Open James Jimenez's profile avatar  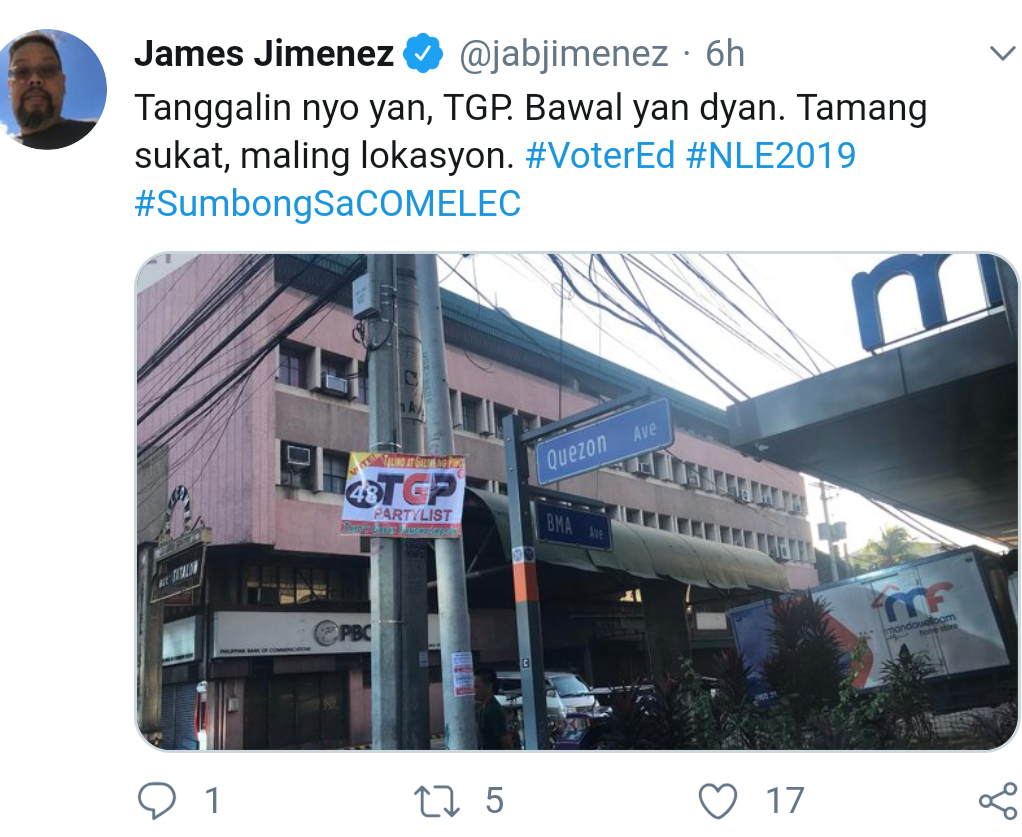(x=53, y=89)
